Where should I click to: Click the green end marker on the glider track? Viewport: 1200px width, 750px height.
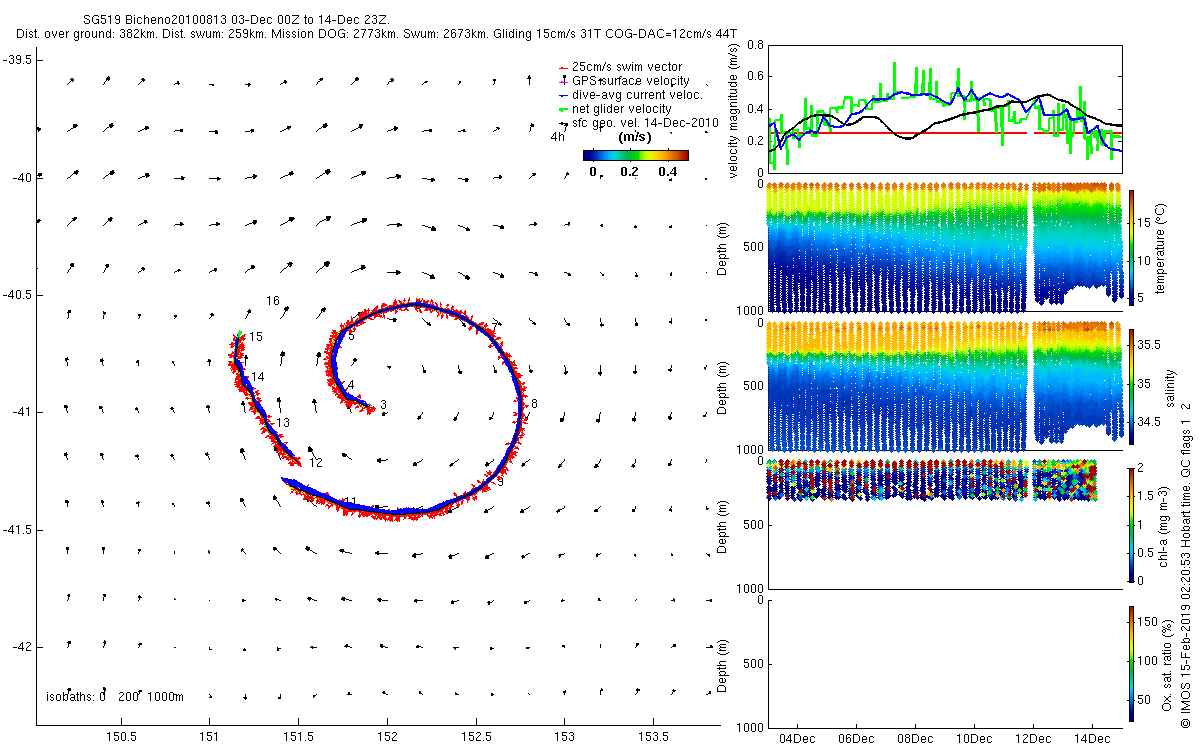point(239,334)
